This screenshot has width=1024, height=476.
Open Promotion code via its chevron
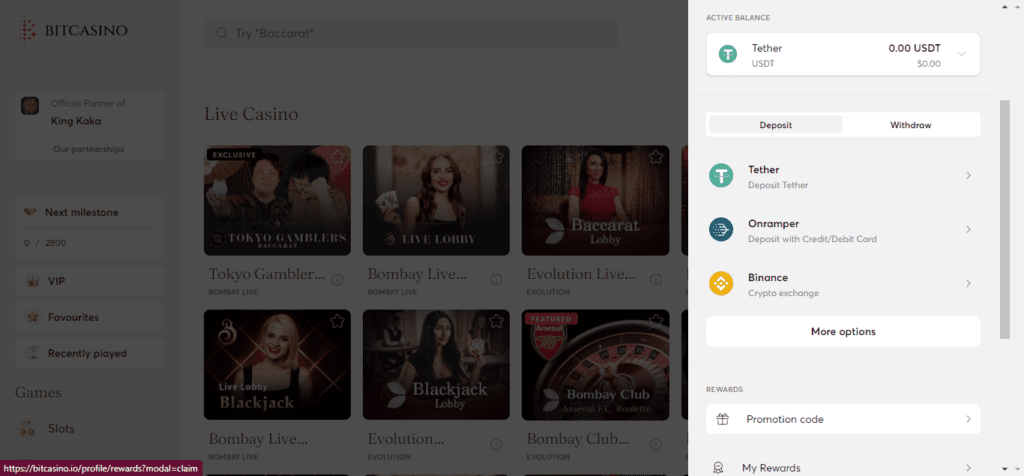(x=968, y=419)
